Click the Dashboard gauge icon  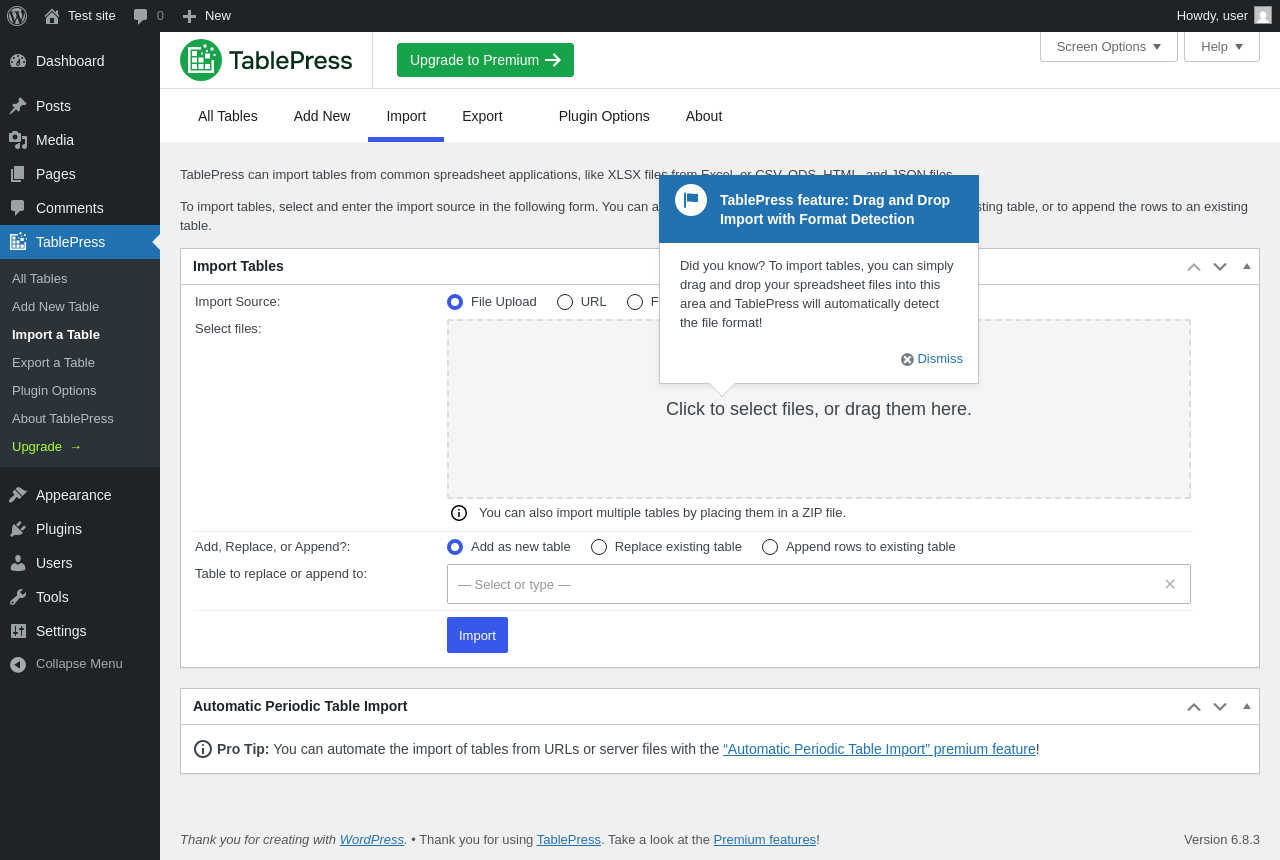click(x=18, y=61)
